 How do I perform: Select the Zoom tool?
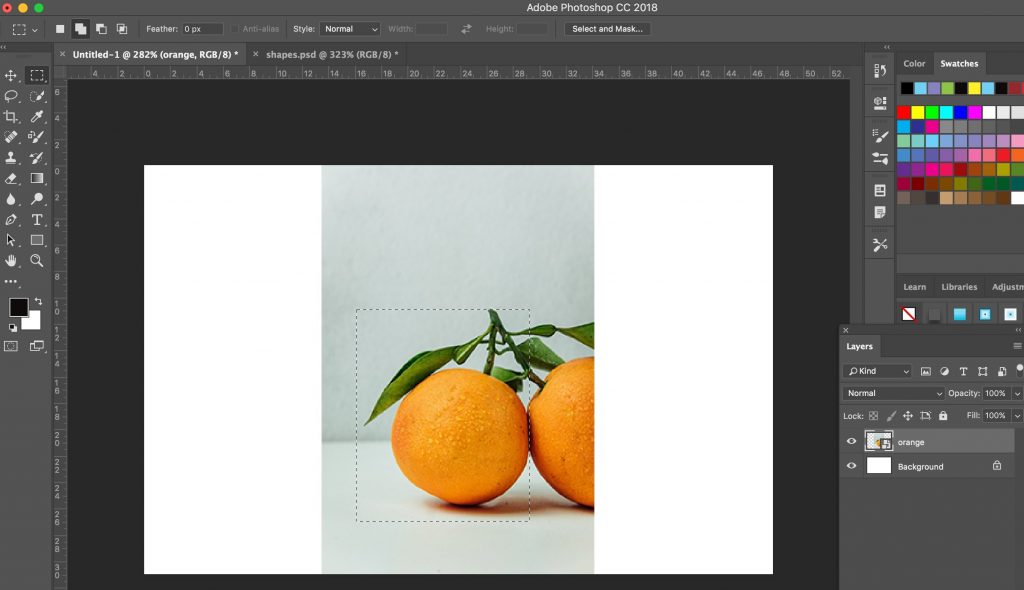[36, 260]
